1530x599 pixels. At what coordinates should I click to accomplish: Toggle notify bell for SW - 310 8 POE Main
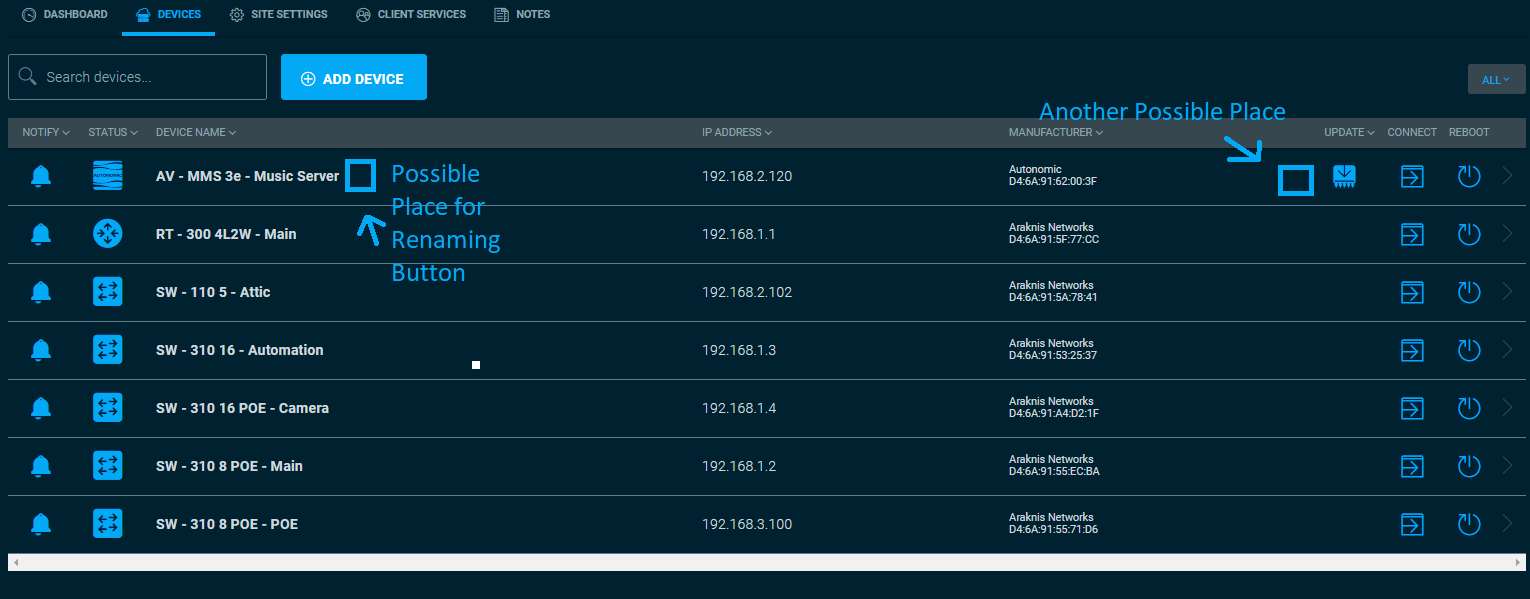pyautogui.click(x=40, y=467)
